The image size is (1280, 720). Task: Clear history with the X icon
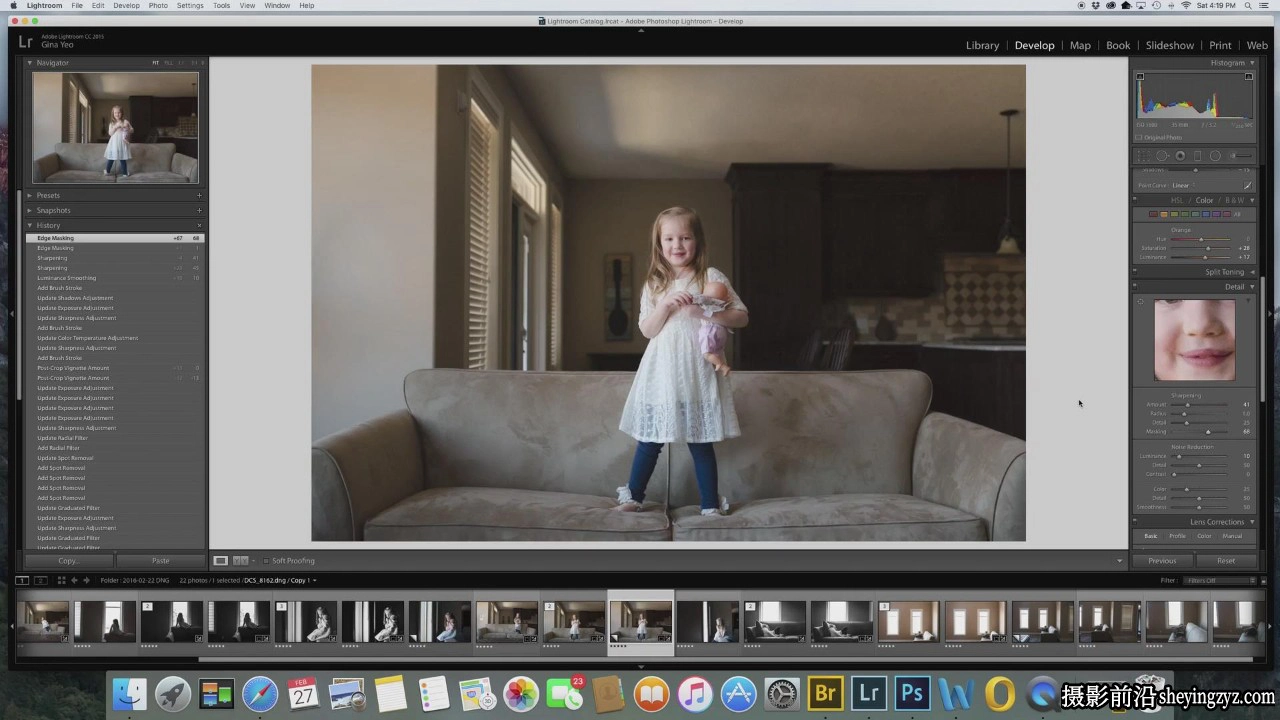199,226
